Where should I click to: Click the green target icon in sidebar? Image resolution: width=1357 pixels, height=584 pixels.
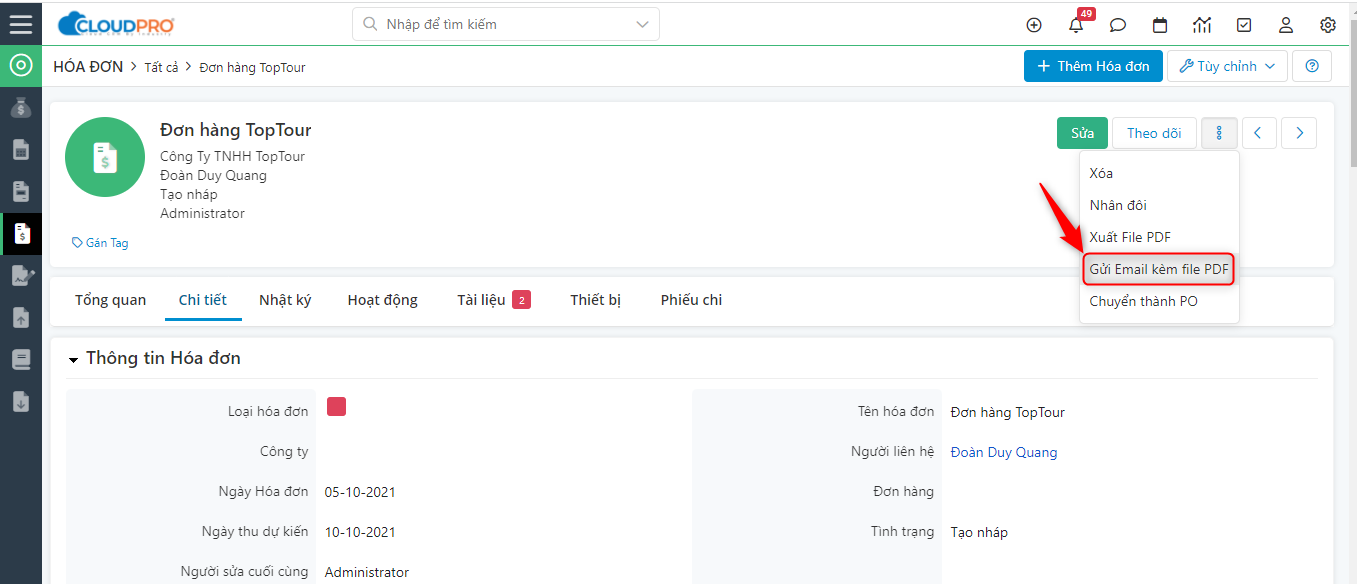(x=21, y=66)
